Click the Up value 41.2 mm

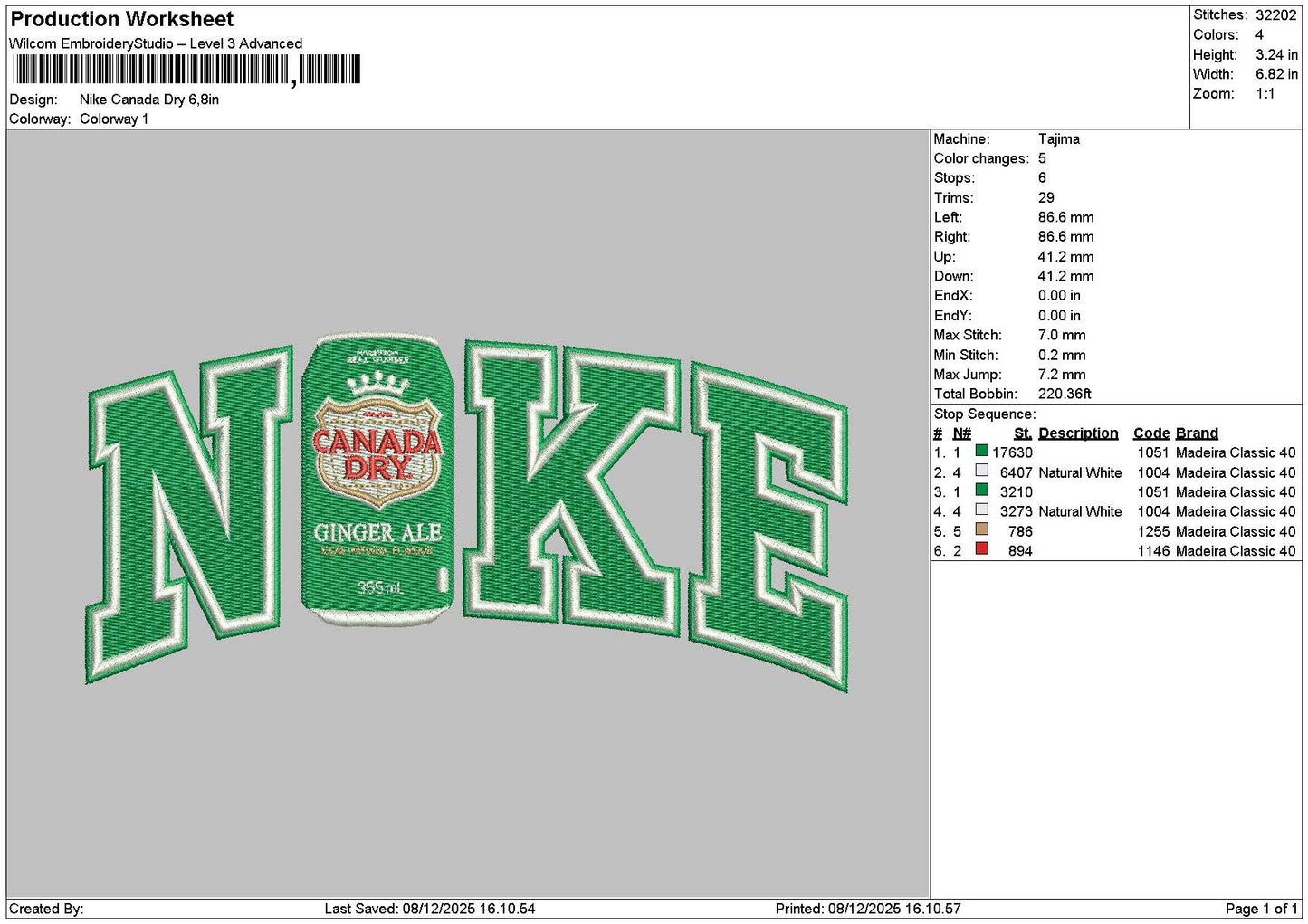(1066, 257)
